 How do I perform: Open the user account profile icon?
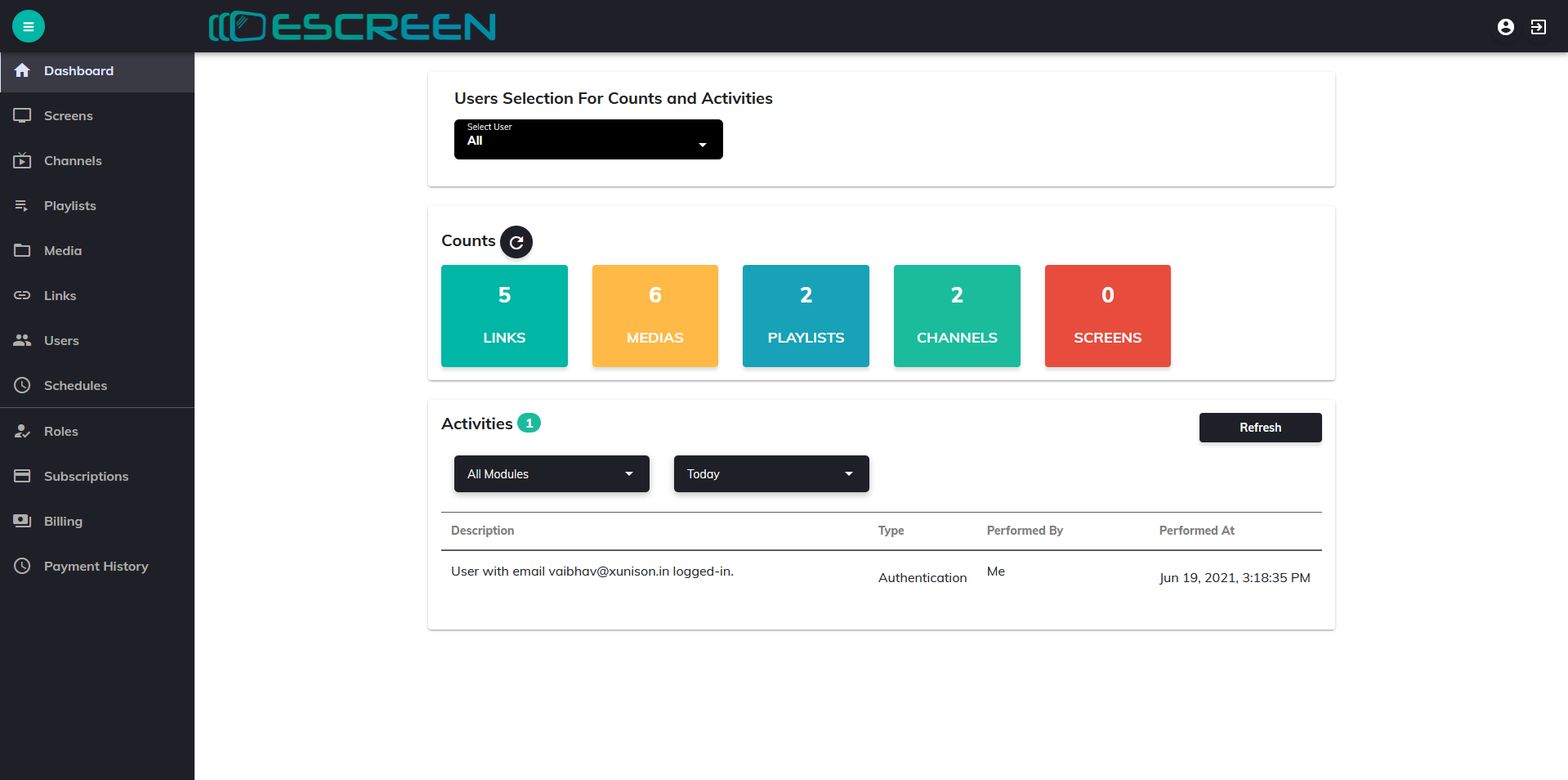click(1505, 27)
